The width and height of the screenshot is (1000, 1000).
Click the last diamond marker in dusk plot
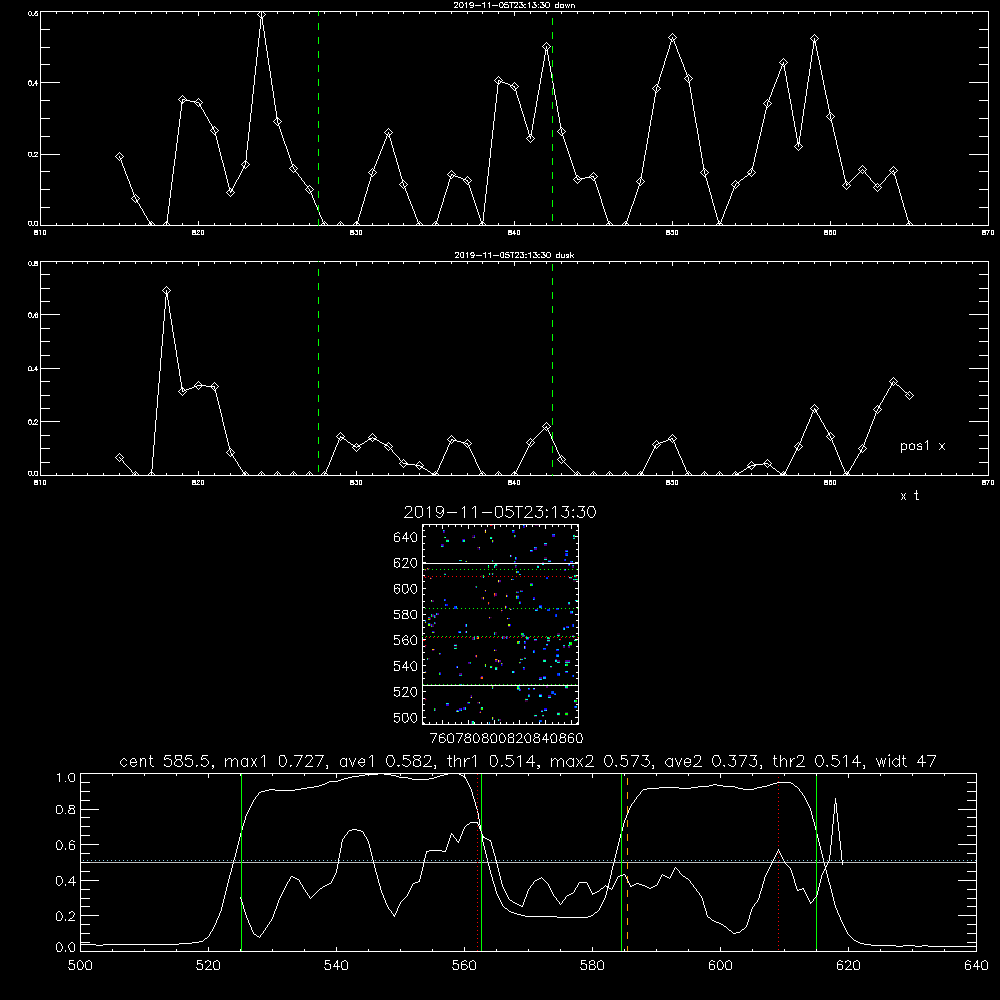(x=909, y=395)
